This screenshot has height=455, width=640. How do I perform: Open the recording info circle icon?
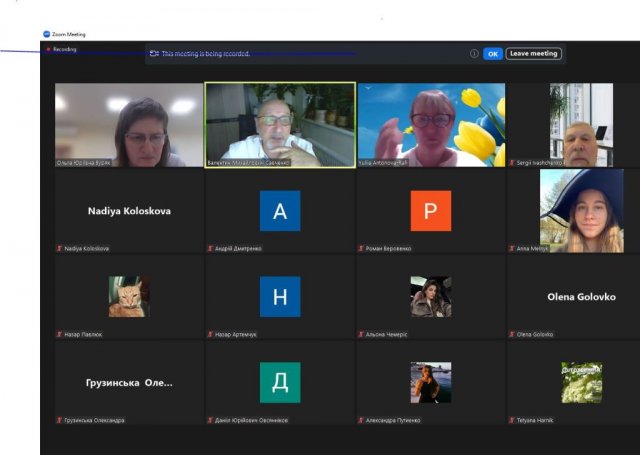(474, 54)
